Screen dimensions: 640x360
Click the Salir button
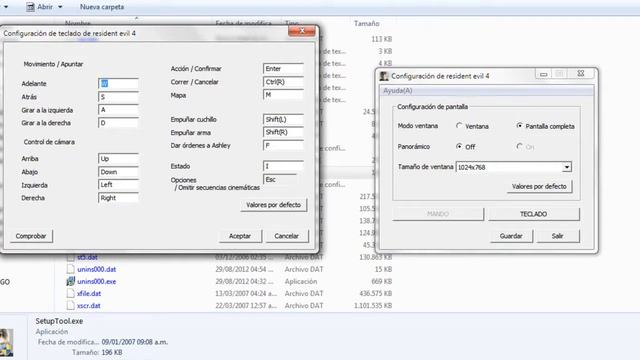pyautogui.click(x=558, y=236)
